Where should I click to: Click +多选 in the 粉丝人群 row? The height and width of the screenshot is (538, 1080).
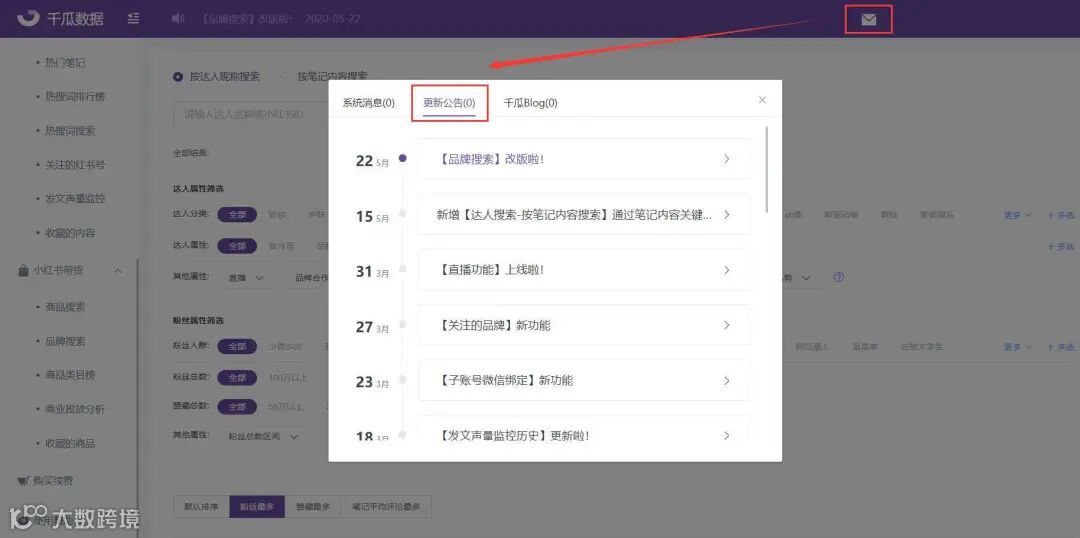[1060, 347]
